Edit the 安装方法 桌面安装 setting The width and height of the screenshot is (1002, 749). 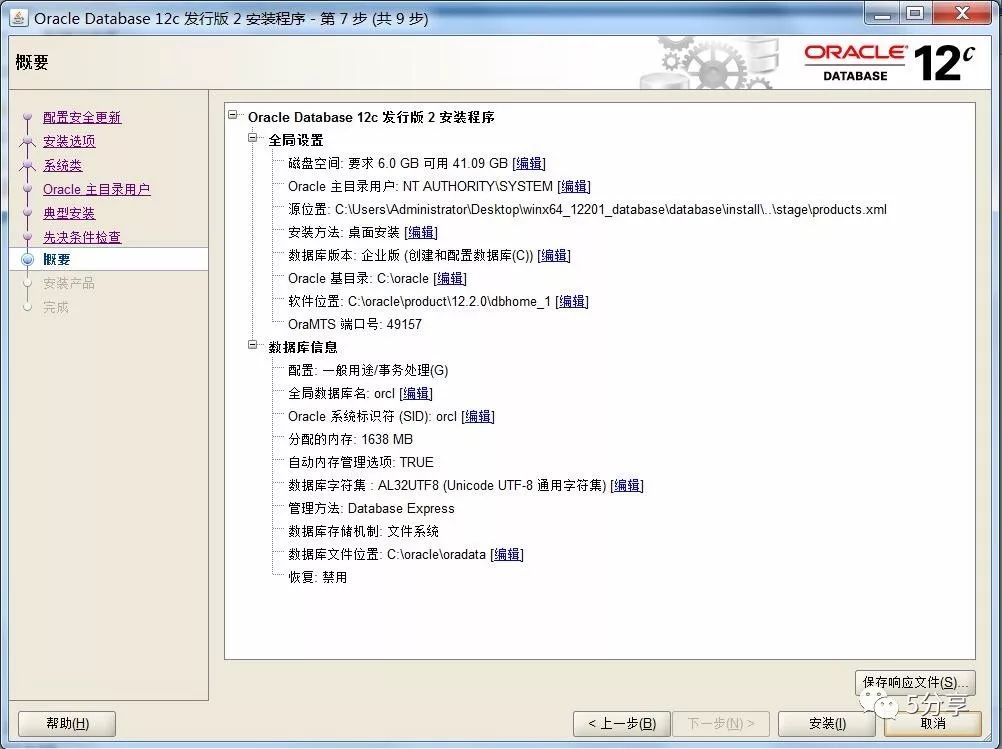[421, 233]
